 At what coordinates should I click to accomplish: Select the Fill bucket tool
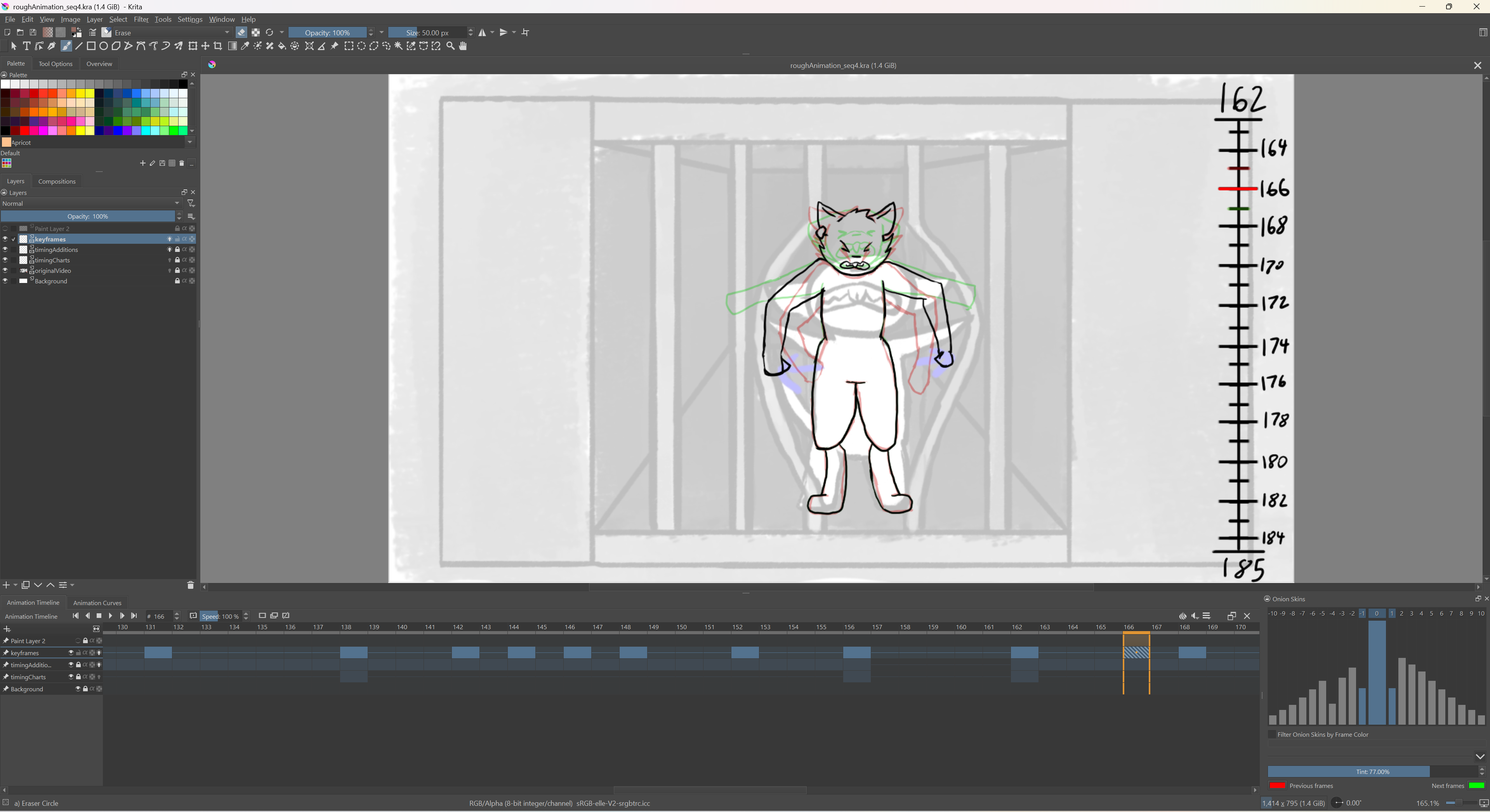(x=282, y=46)
